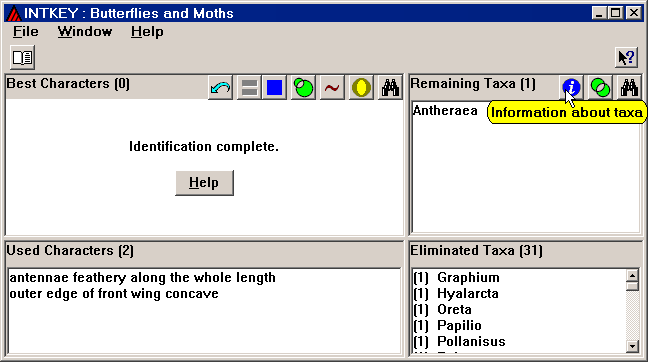Maximize the INTKEY window
Viewport: 648px width, 362px height.
(x=615, y=13)
